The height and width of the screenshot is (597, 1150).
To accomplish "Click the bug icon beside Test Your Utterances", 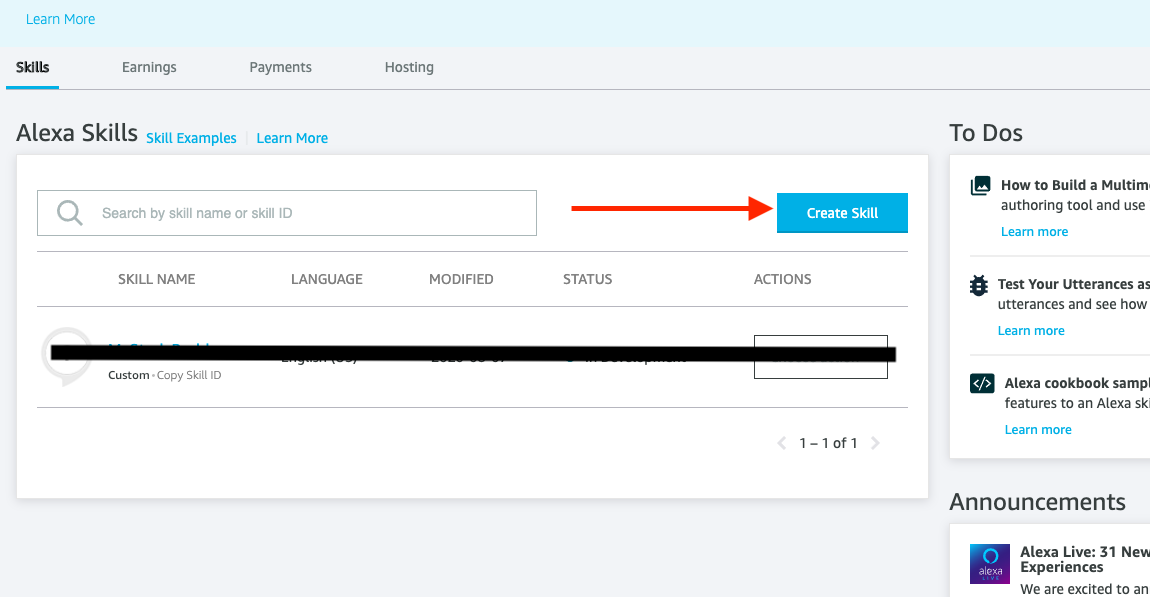I will pos(978,285).
